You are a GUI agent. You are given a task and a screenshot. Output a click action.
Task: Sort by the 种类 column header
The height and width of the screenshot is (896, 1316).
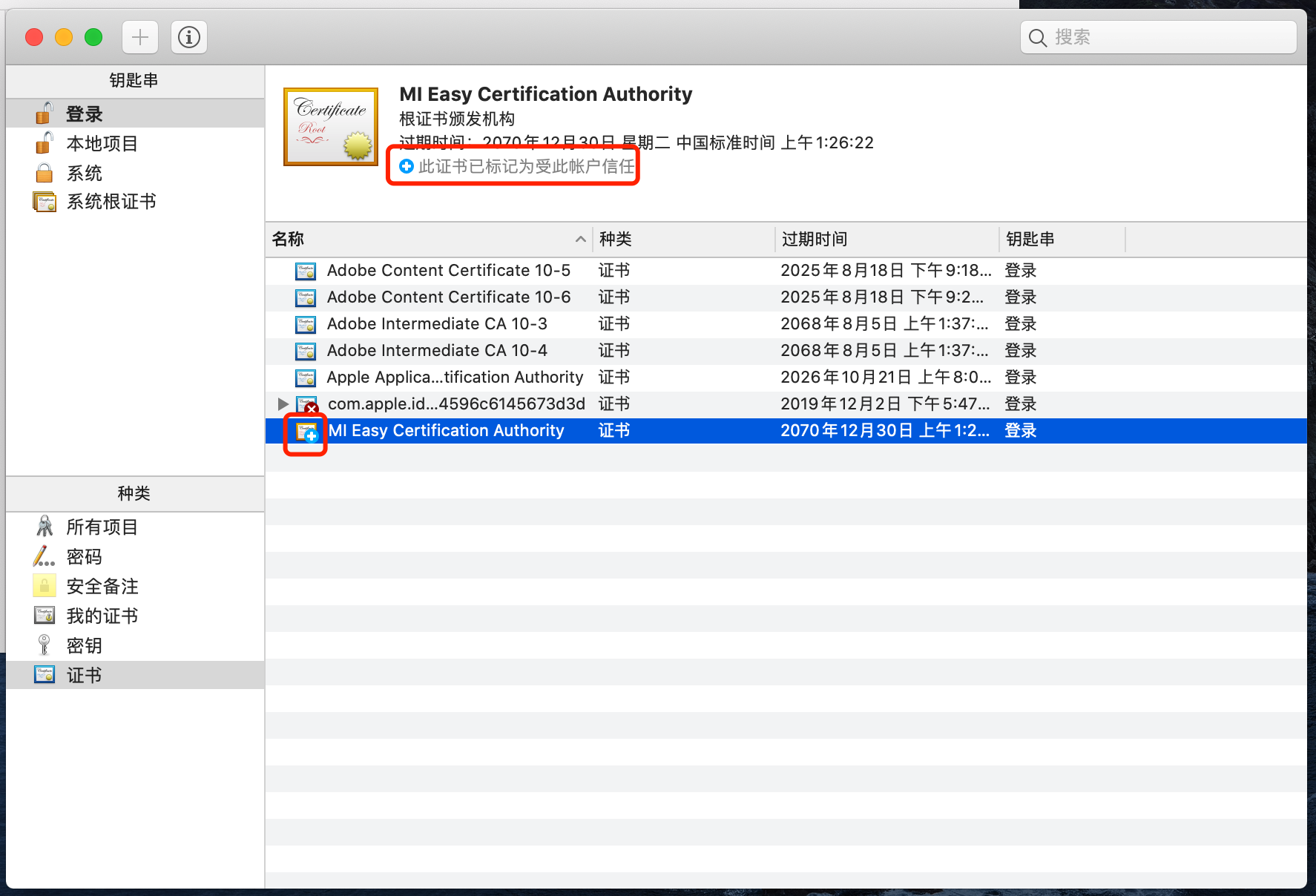point(684,240)
